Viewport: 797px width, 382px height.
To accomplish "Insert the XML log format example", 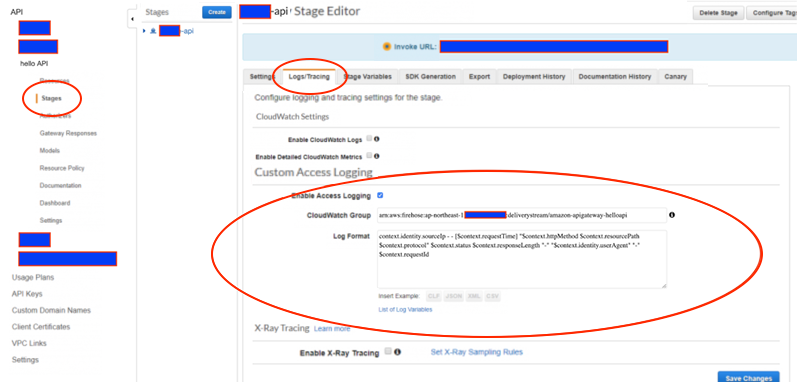I will (x=474, y=296).
